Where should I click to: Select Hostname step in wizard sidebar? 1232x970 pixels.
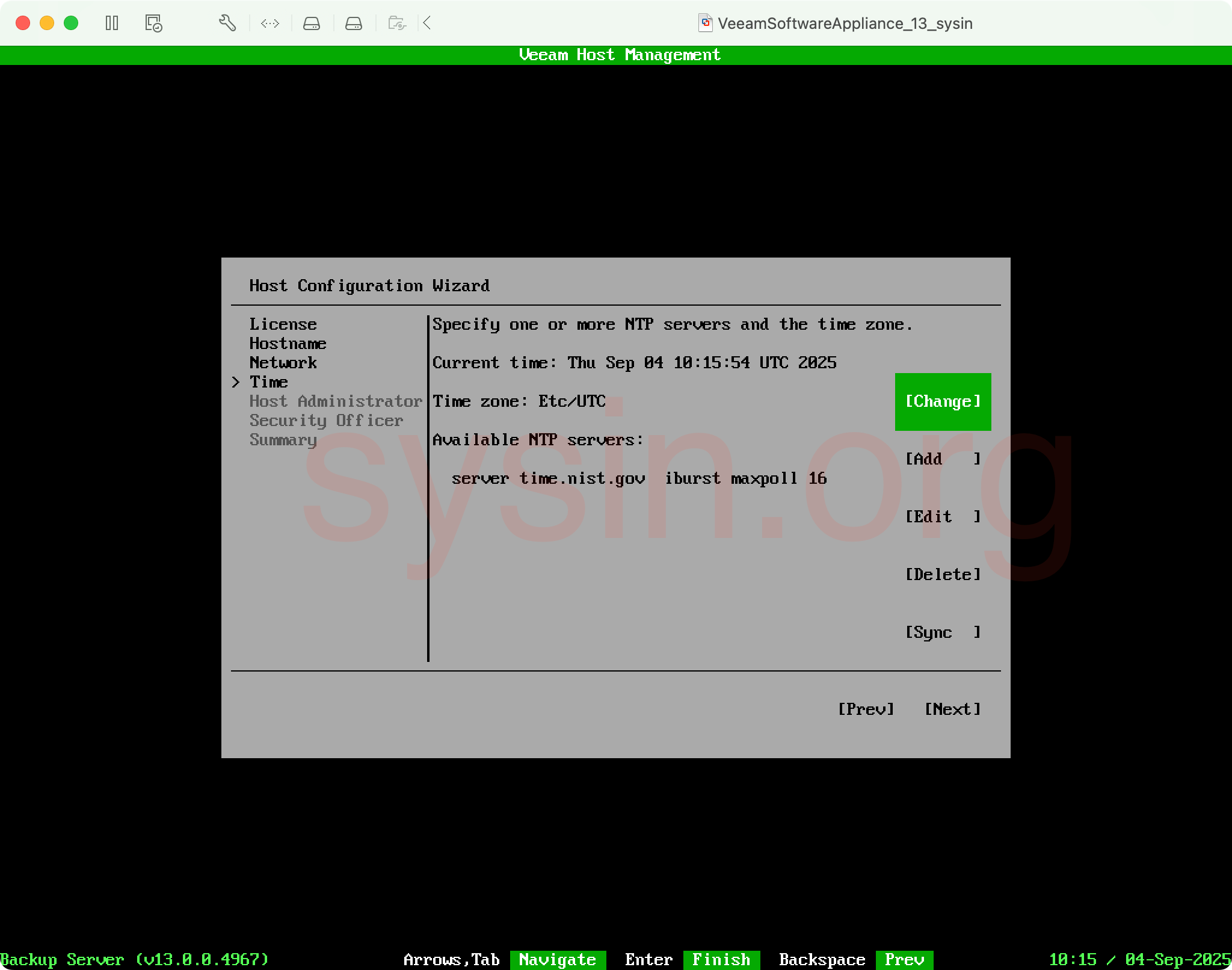[288, 344]
